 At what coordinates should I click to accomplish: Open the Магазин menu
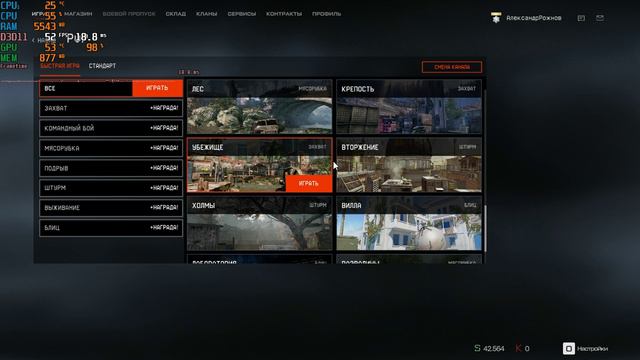point(78,14)
